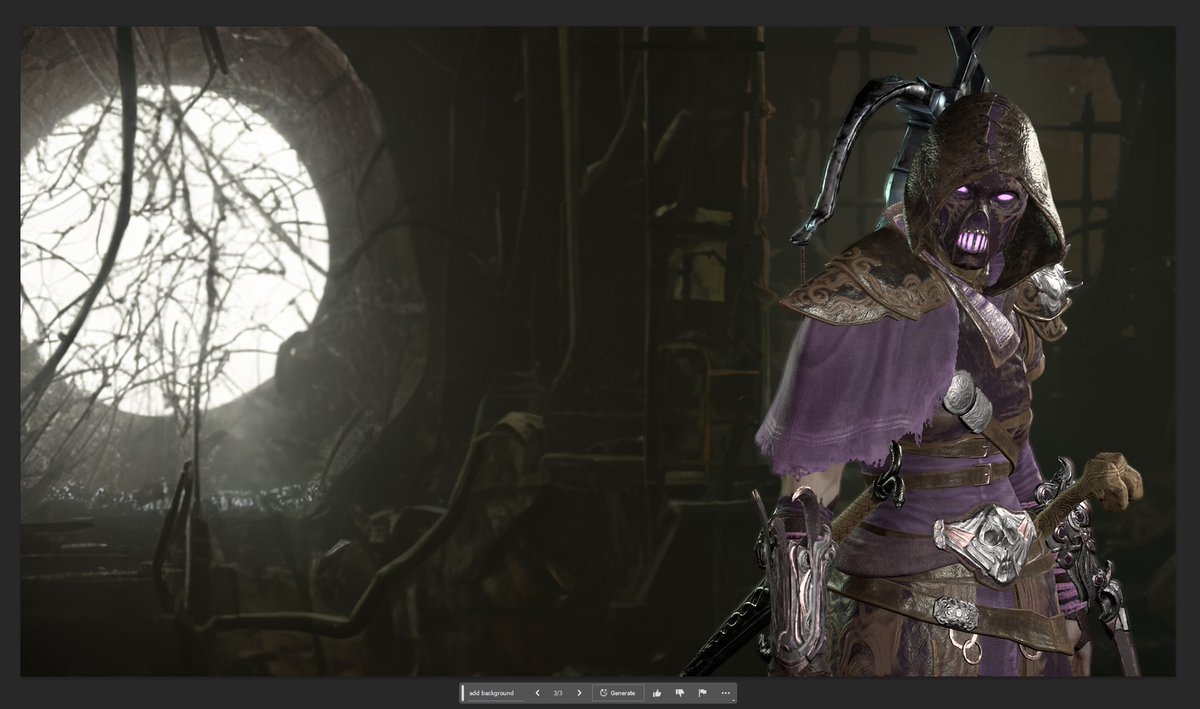This screenshot has width=1200, height=709.
Task: Rate the result with thumbs down
Action: (x=680, y=693)
